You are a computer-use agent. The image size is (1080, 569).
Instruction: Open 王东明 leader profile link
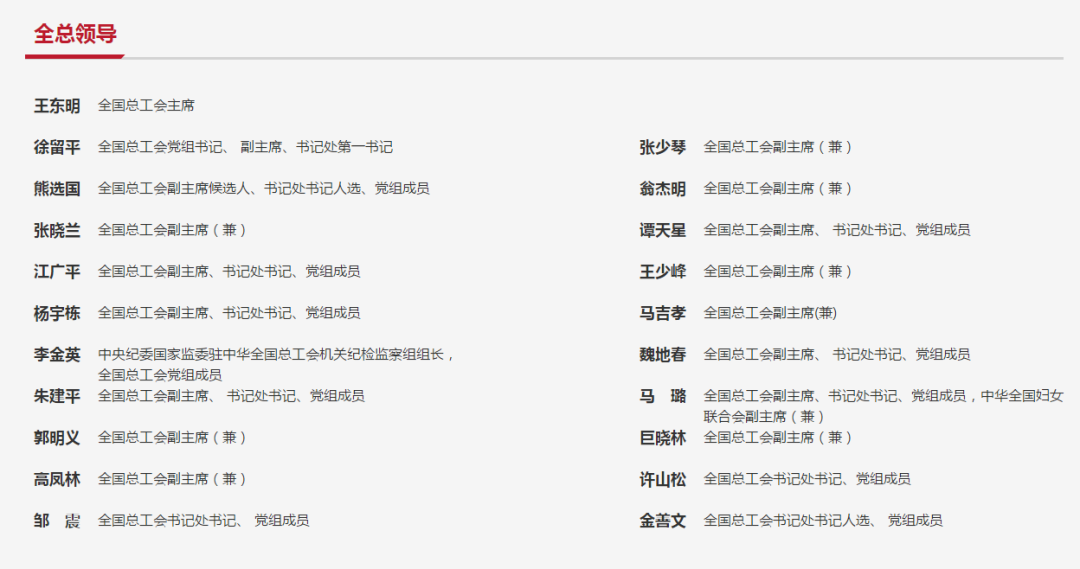pos(57,105)
